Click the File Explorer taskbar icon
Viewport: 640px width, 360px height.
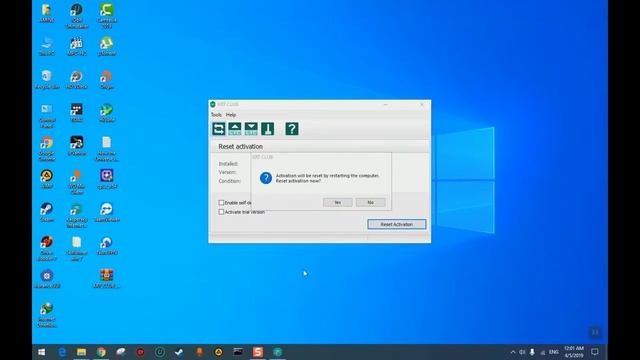point(82,352)
